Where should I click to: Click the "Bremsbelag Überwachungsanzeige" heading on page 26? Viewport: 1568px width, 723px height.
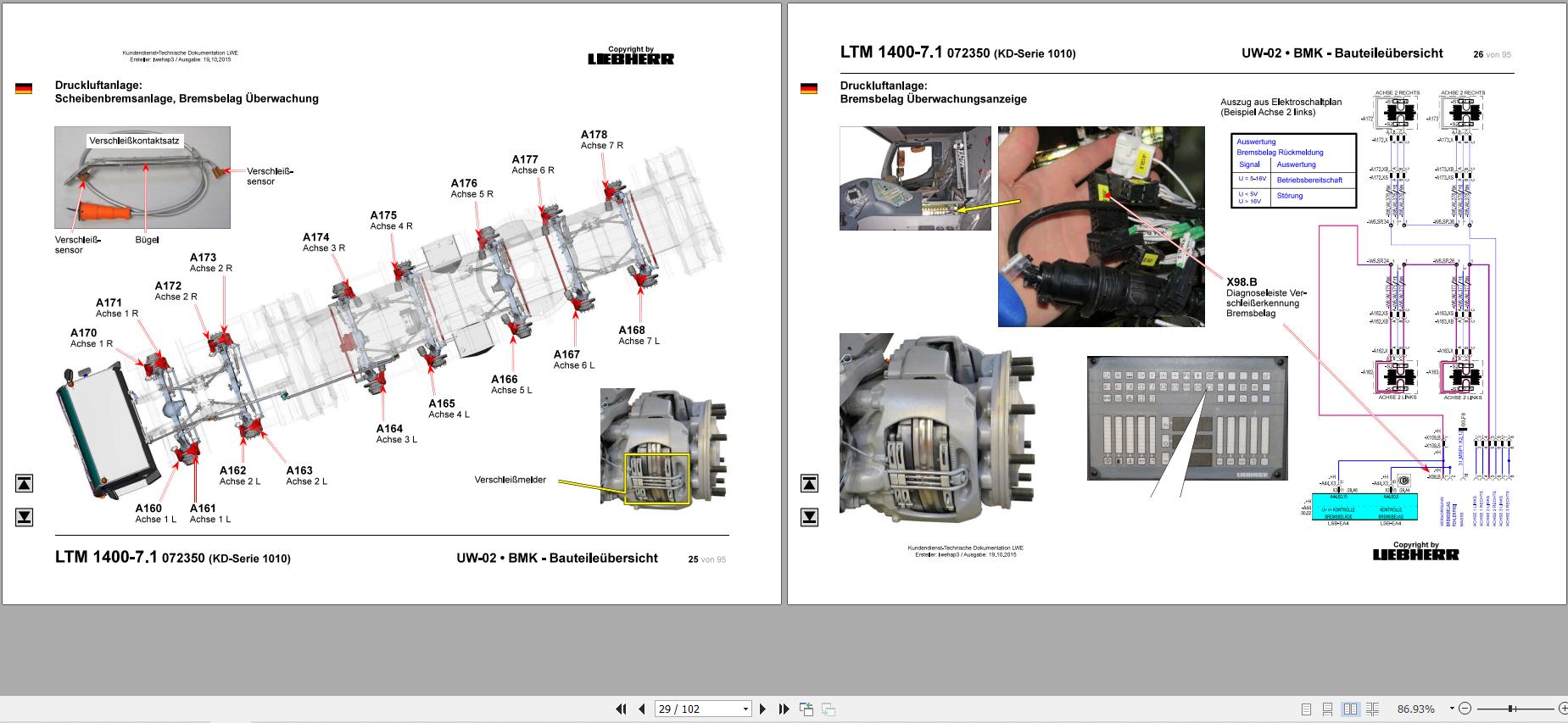coord(934,99)
